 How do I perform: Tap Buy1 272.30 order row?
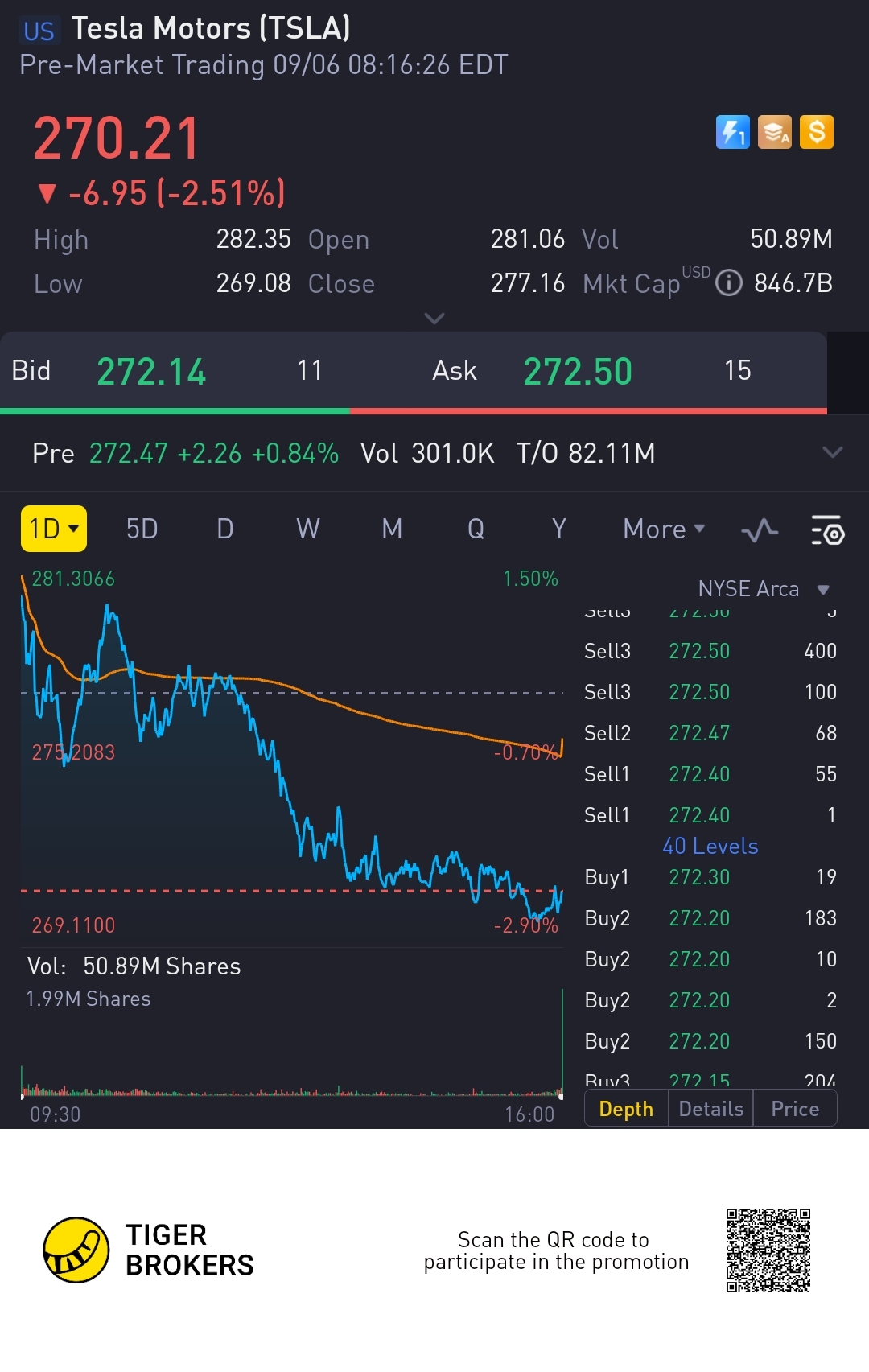click(710, 877)
